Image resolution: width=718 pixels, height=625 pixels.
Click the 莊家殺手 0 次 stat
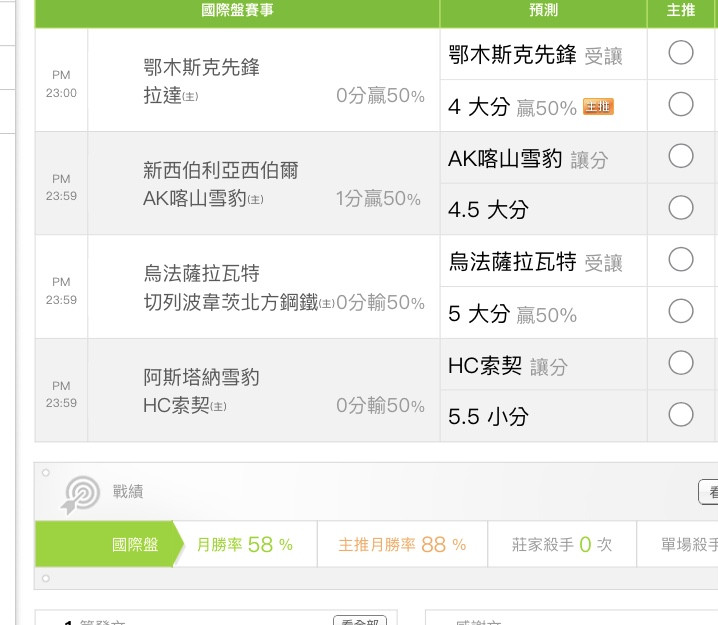(561, 544)
